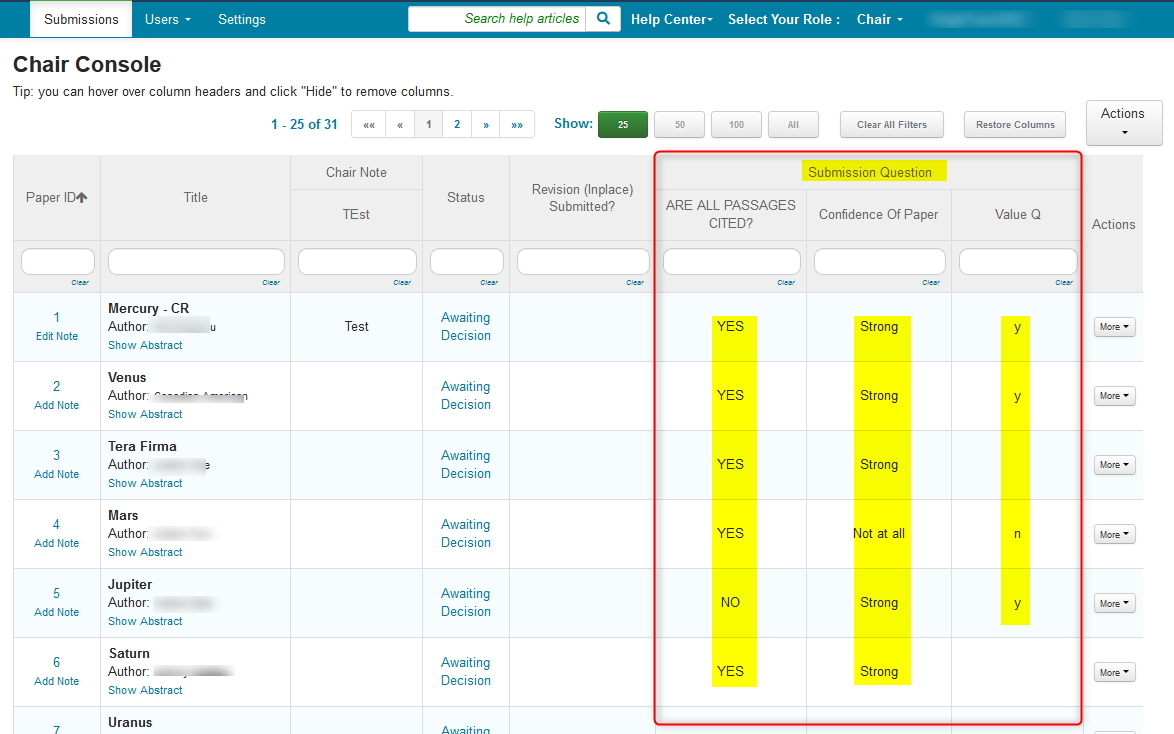Click the Submission Question column header
Image resolution: width=1174 pixels, height=734 pixels.
tap(869, 172)
